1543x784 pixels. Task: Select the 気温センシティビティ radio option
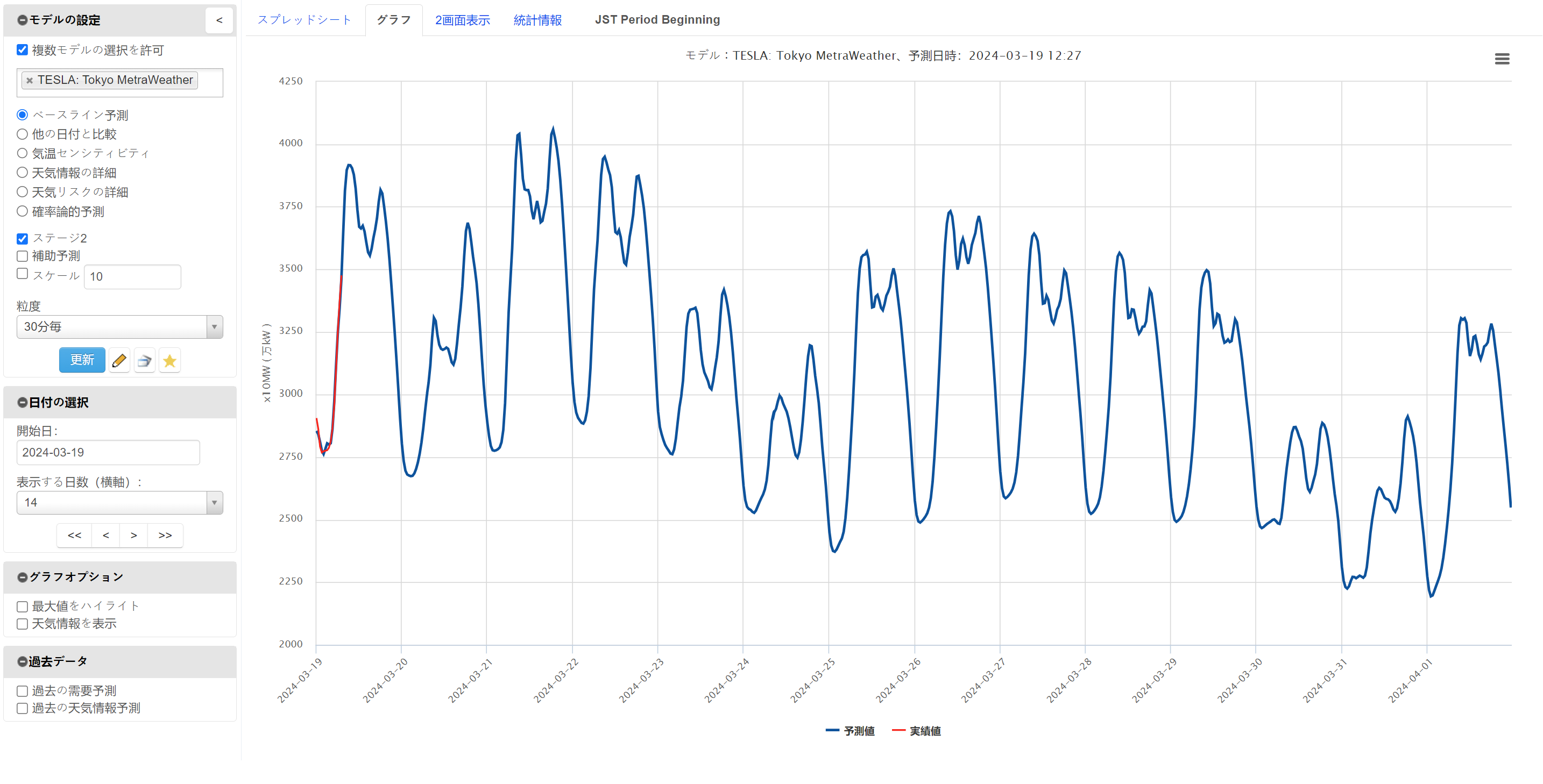[x=22, y=153]
